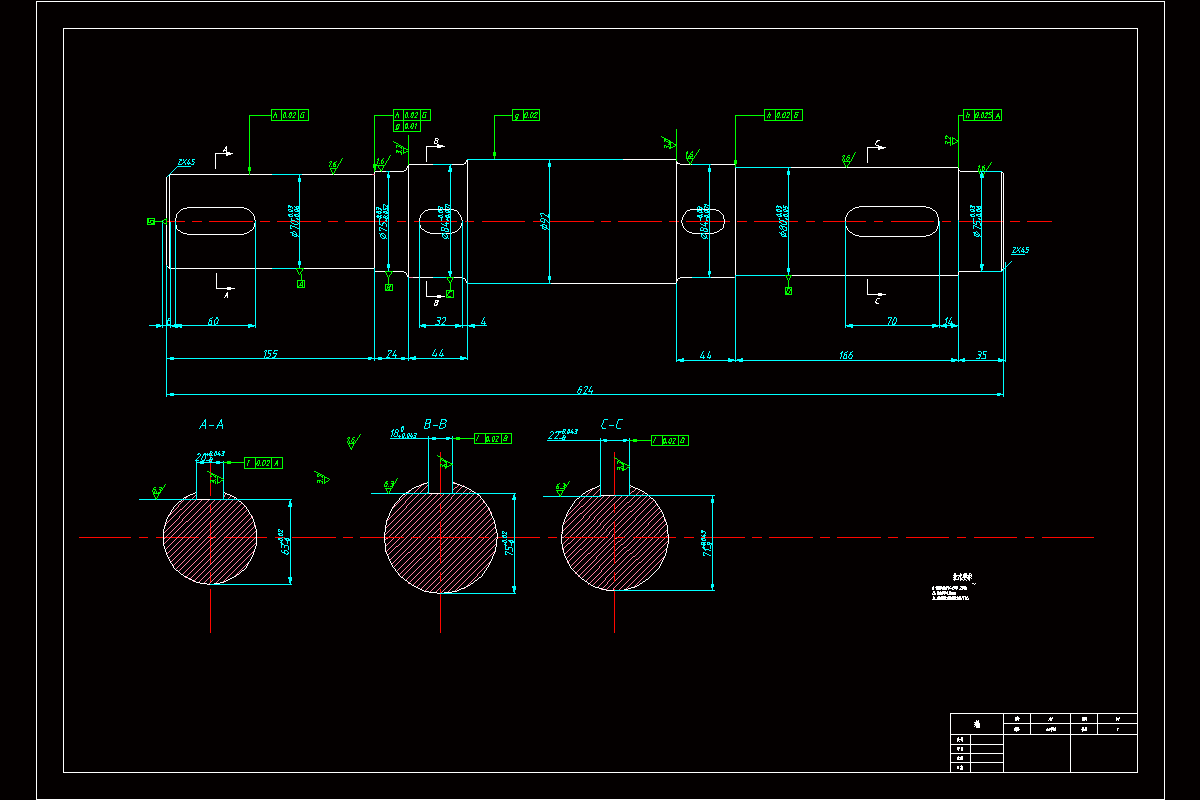Image resolution: width=1200 pixels, height=800 pixels.
Task: Click the '0.02 A' tolerance frame in section A-A
Action: point(263,463)
